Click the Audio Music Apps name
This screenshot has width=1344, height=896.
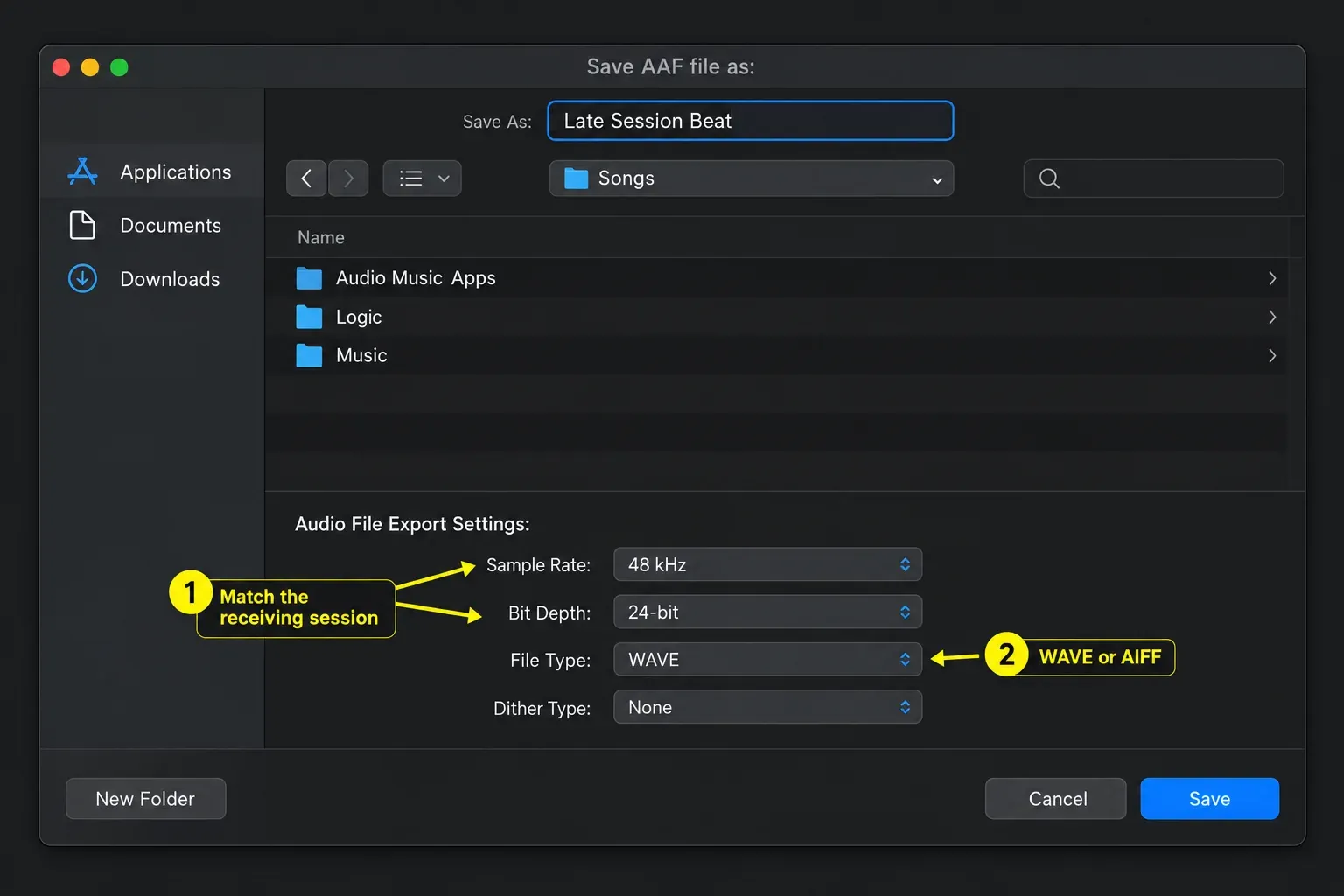(416, 278)
